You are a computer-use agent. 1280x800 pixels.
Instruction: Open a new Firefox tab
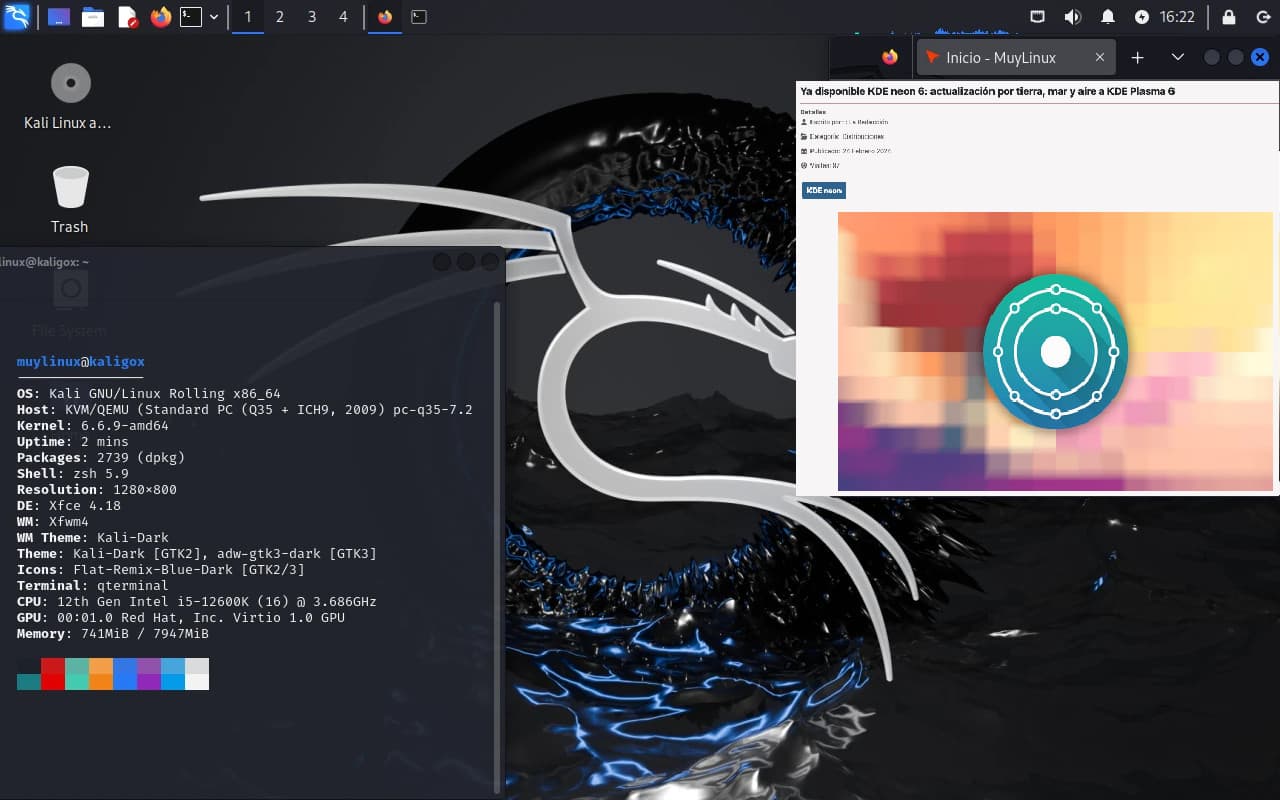pos(1137,58)
